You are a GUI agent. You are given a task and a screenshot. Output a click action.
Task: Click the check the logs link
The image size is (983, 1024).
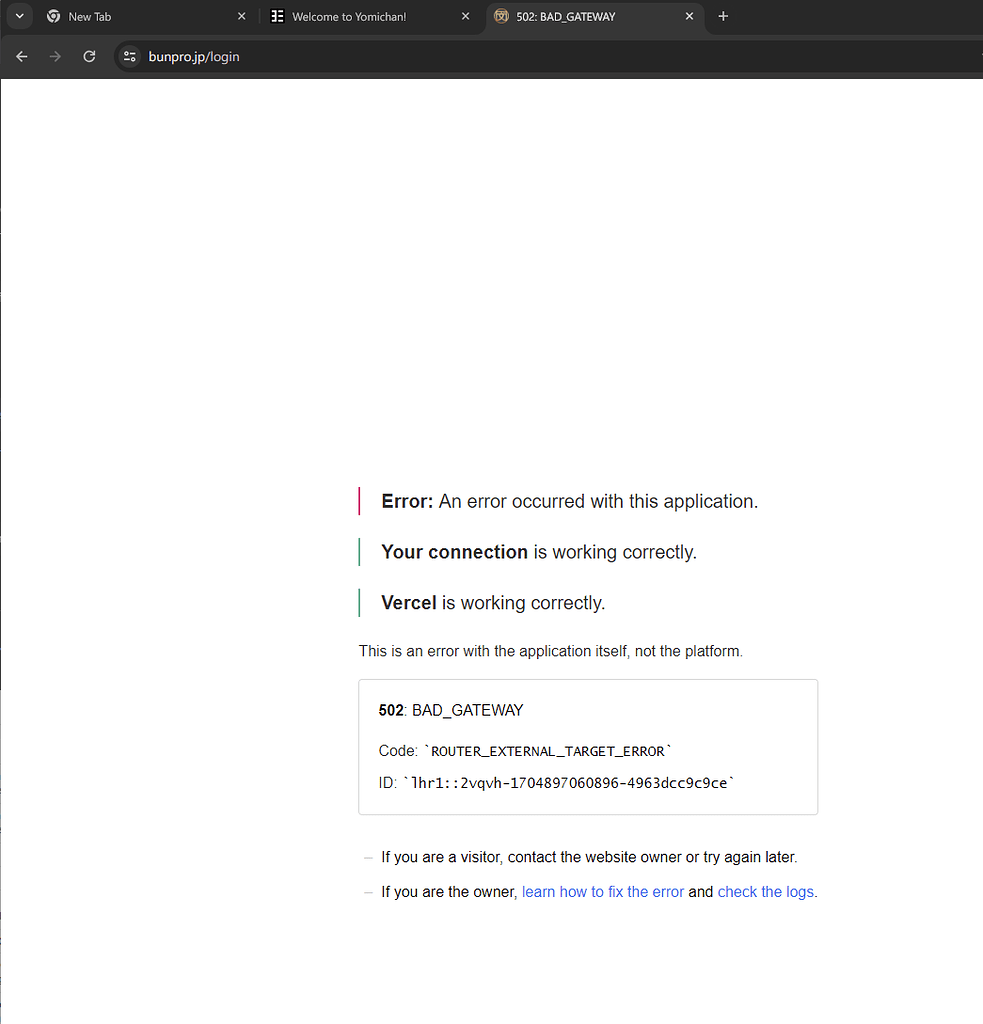tap(765, 891)
